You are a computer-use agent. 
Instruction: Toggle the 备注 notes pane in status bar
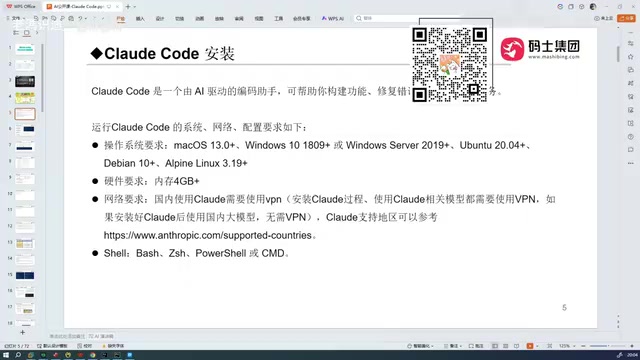452,346
